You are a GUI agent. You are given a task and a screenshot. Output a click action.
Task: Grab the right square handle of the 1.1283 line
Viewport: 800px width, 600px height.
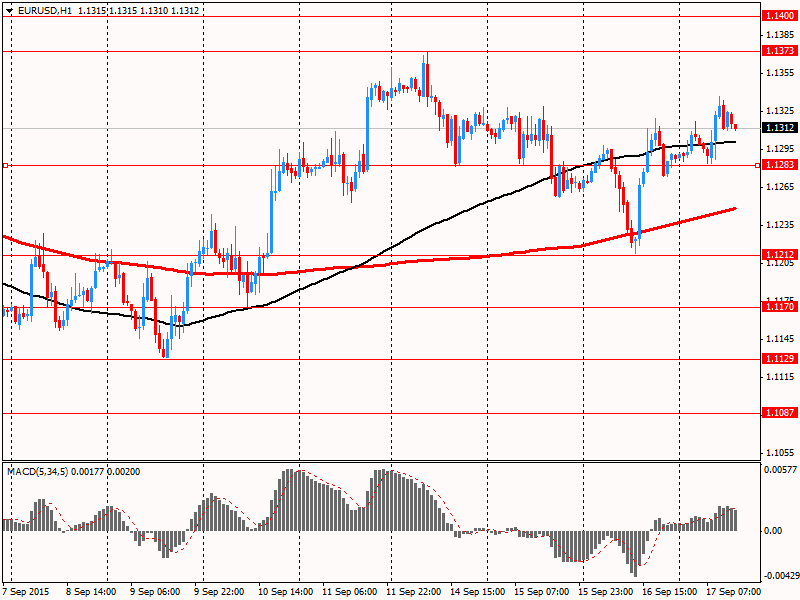757,165
